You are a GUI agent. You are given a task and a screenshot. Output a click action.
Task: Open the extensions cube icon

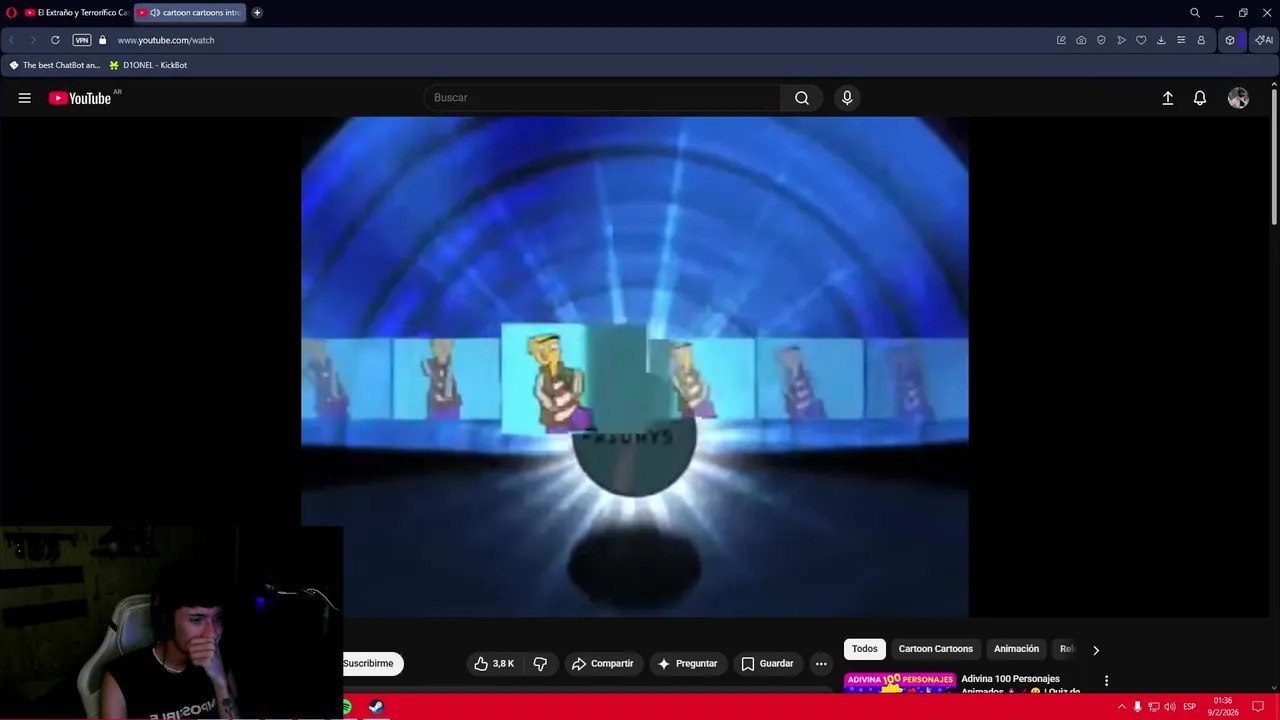pos(1230,40)
